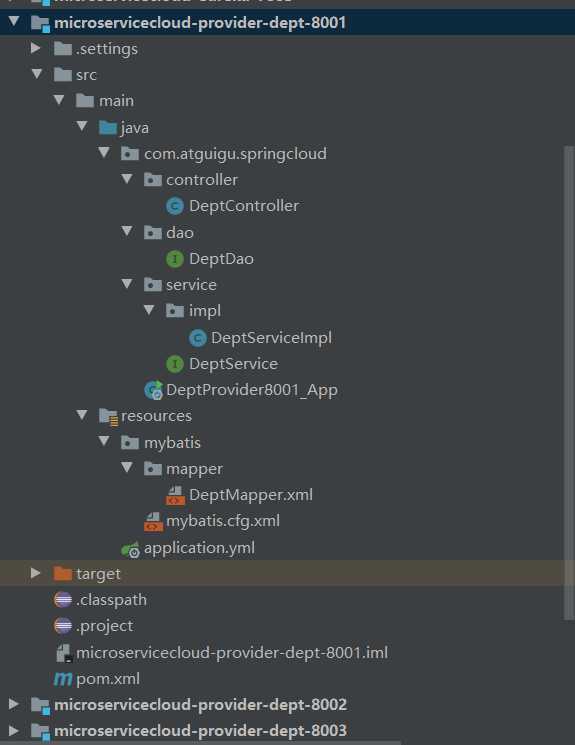This screenshot has height=745, width=575.
Task: Click the main folder icon
Action: tap(85, 101)
